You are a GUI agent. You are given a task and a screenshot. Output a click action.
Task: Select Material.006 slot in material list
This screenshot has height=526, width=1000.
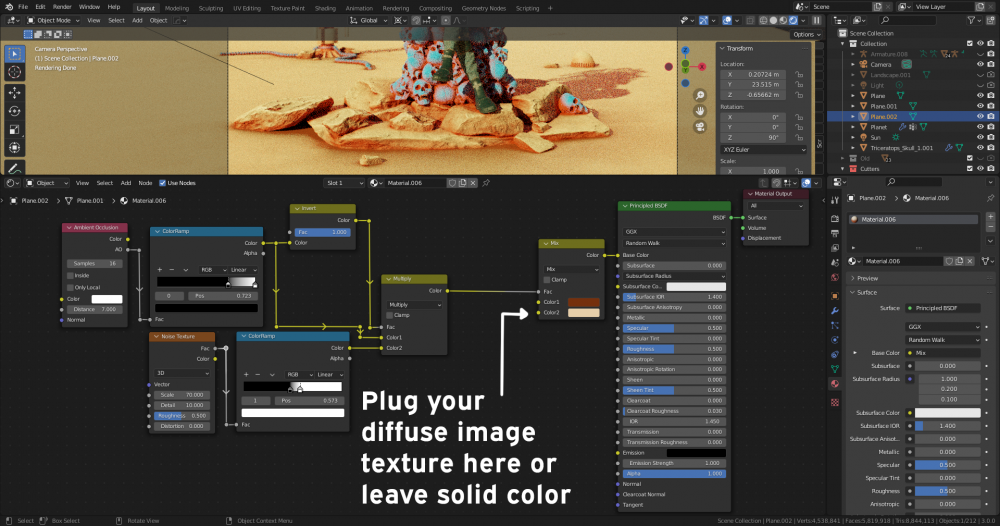913,219
